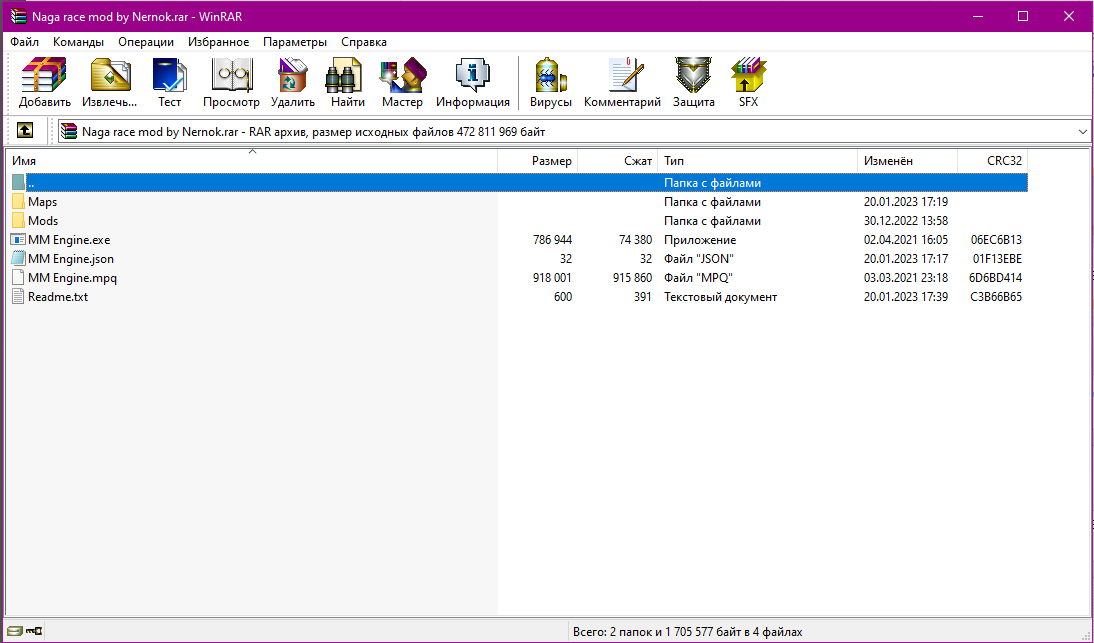The image size is (1094, 643).
Task: Click the MM Engine.json file name
Action: pyautogui.click(x=71, y=258)
